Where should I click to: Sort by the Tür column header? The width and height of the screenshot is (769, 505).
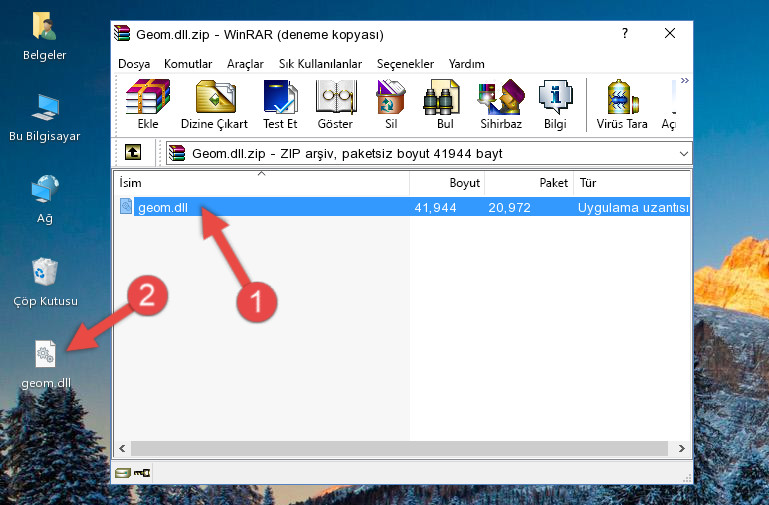tap(632, 183)
